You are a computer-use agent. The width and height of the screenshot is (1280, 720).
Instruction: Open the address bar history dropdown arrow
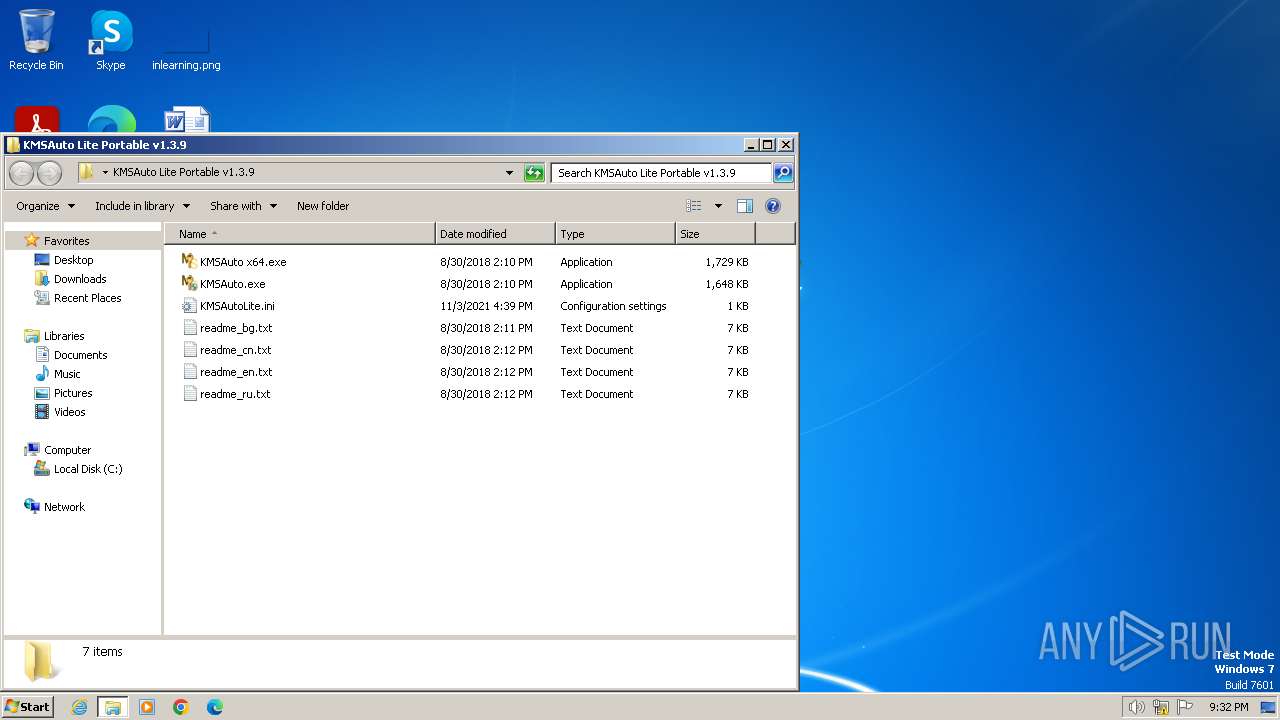tap(509, 173)
